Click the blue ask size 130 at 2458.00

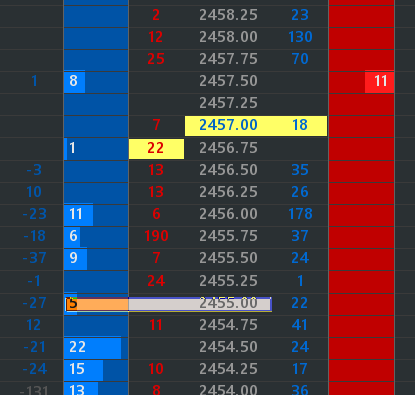pos(300,37)
